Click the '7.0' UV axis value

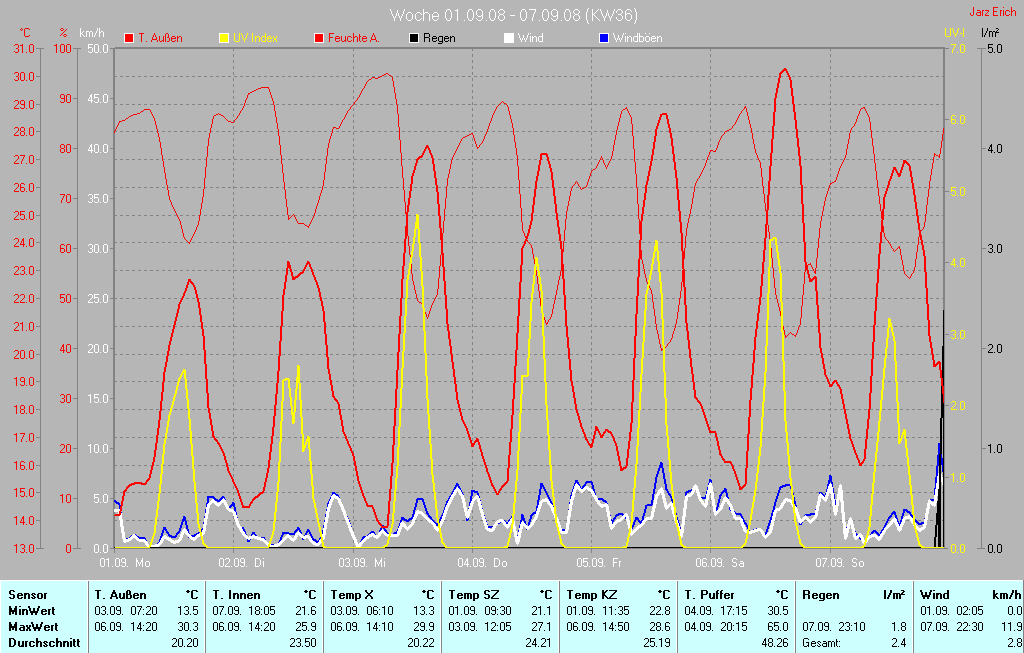957,48
